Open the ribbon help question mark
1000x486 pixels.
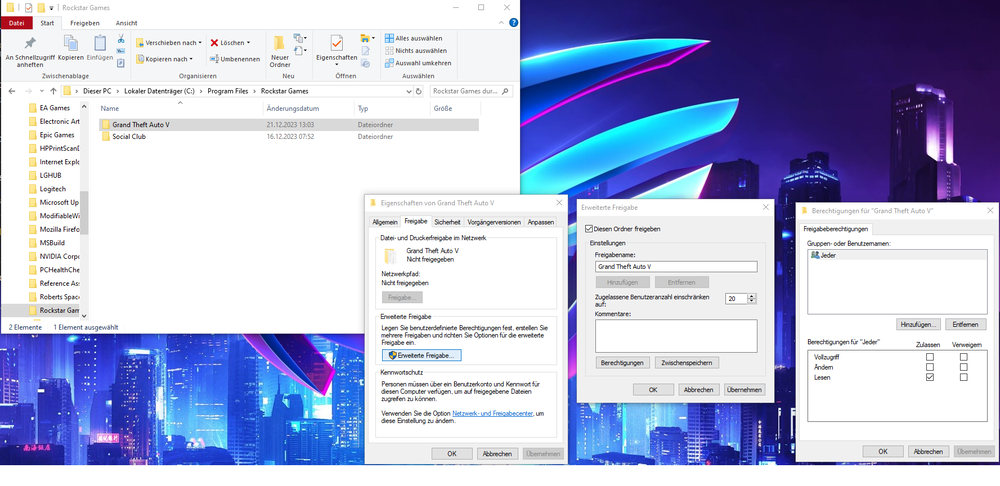513,22
